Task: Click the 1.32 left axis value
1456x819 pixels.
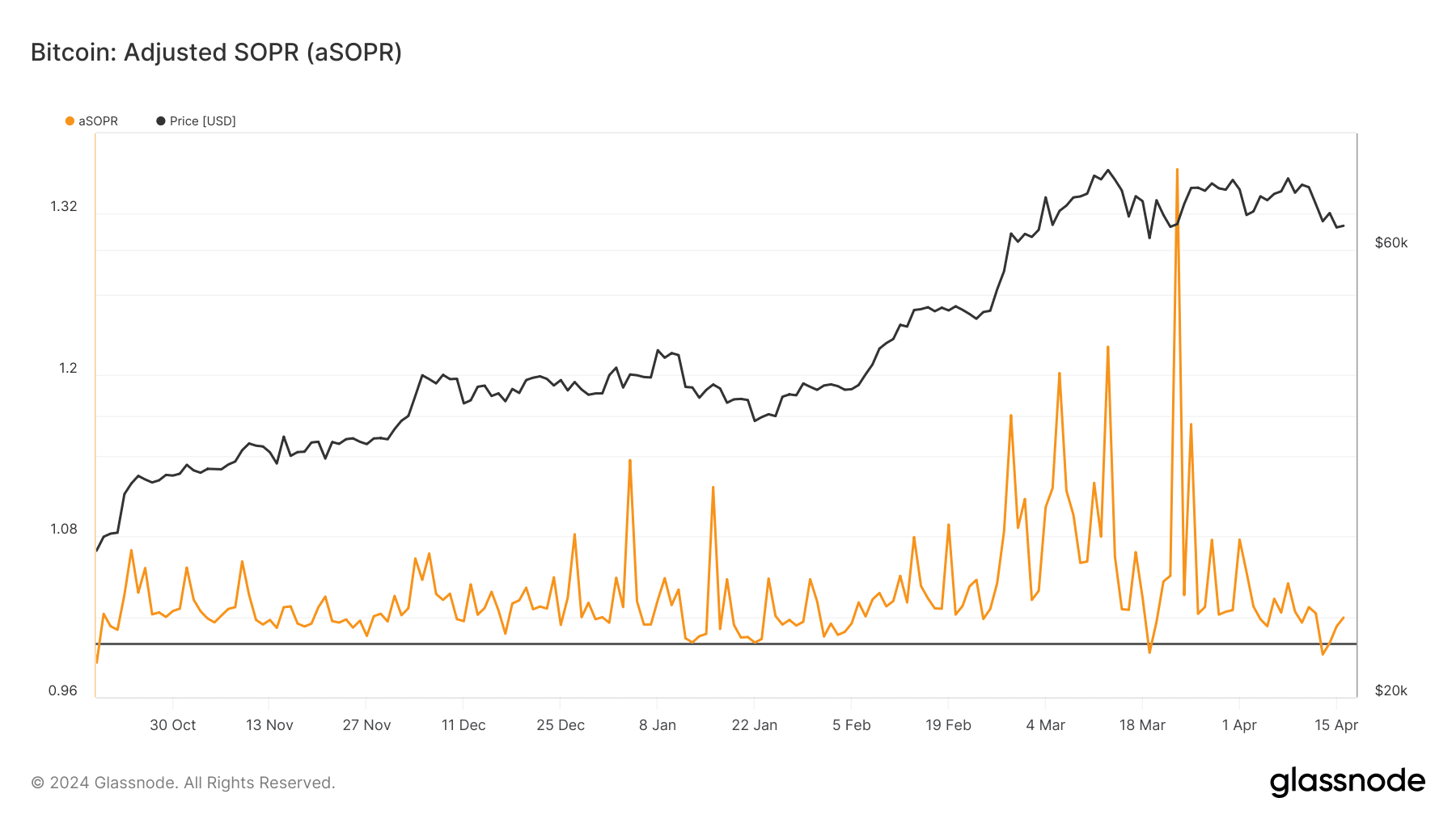Action: coord(64,207)
